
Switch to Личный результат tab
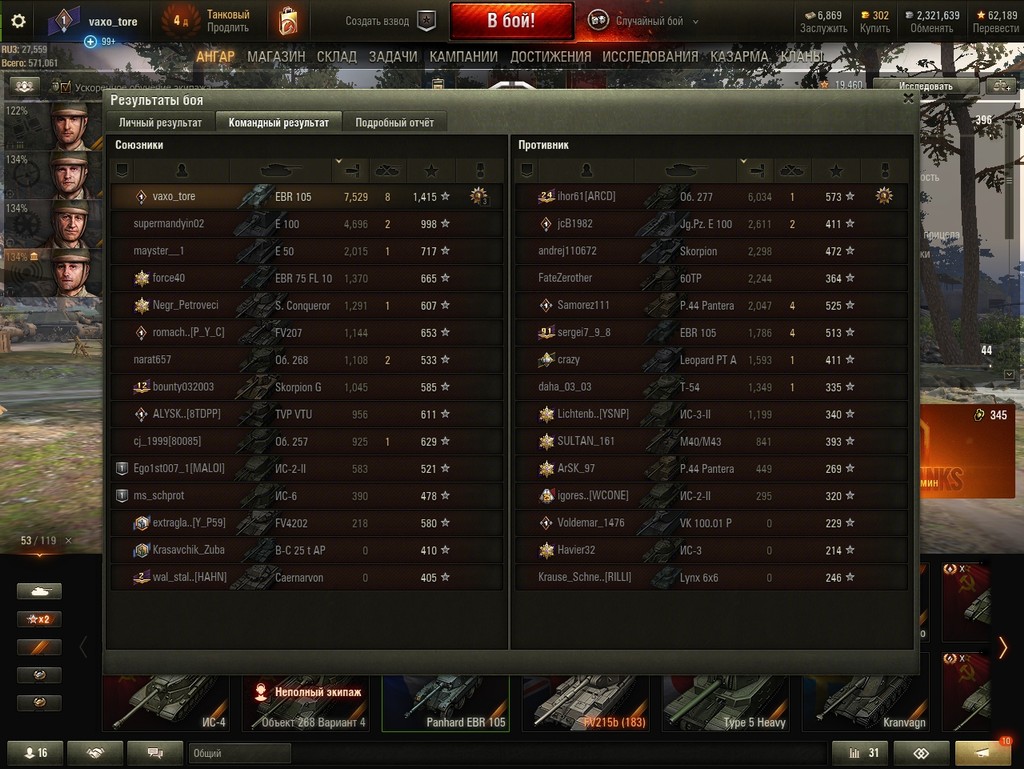click(161, 122)
